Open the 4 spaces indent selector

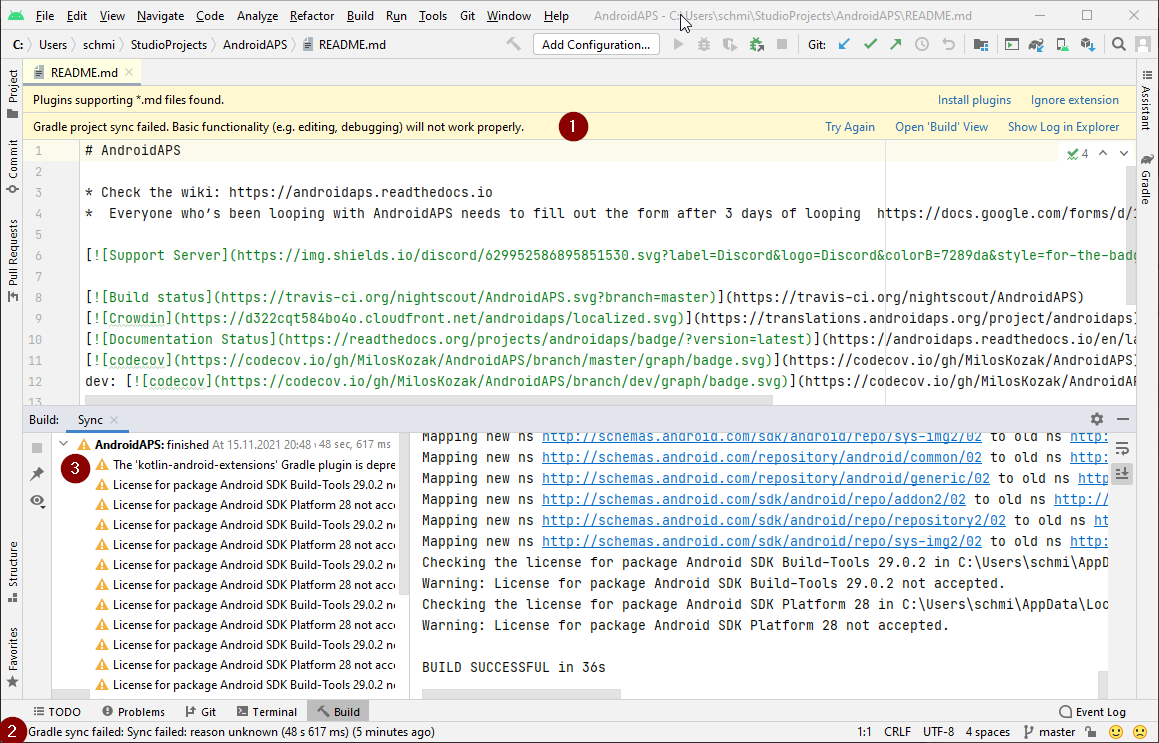click(x=988, y=732)
